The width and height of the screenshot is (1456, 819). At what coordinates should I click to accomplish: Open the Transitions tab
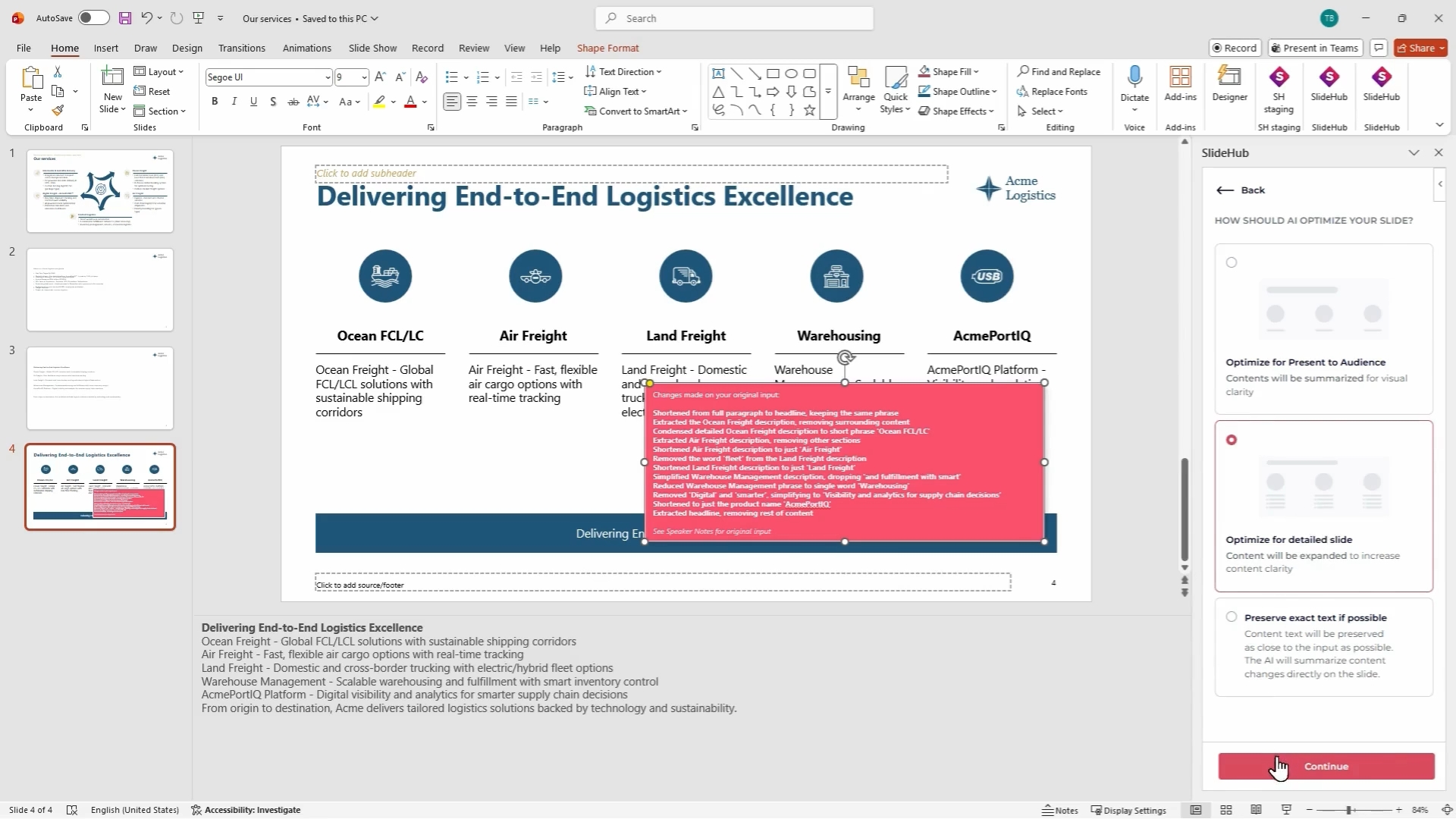241,48
